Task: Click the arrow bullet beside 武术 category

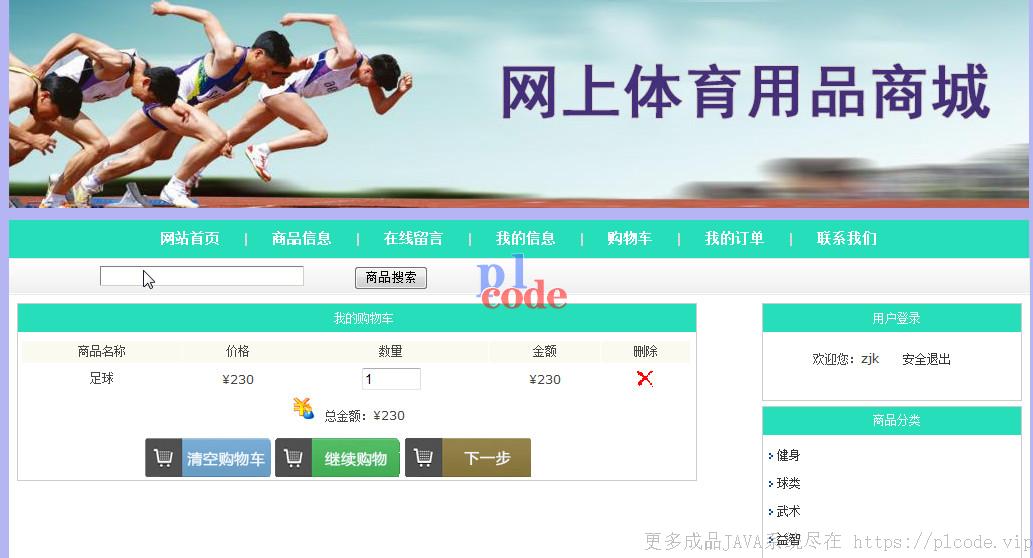Action: point(770,511)
